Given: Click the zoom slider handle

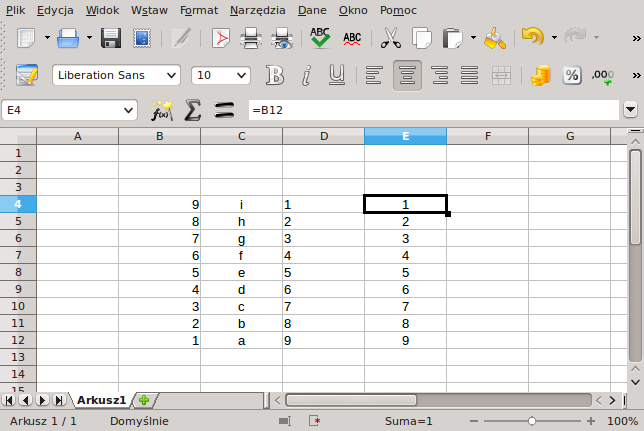Looking at the screenshot, I should tap(532, 421).
